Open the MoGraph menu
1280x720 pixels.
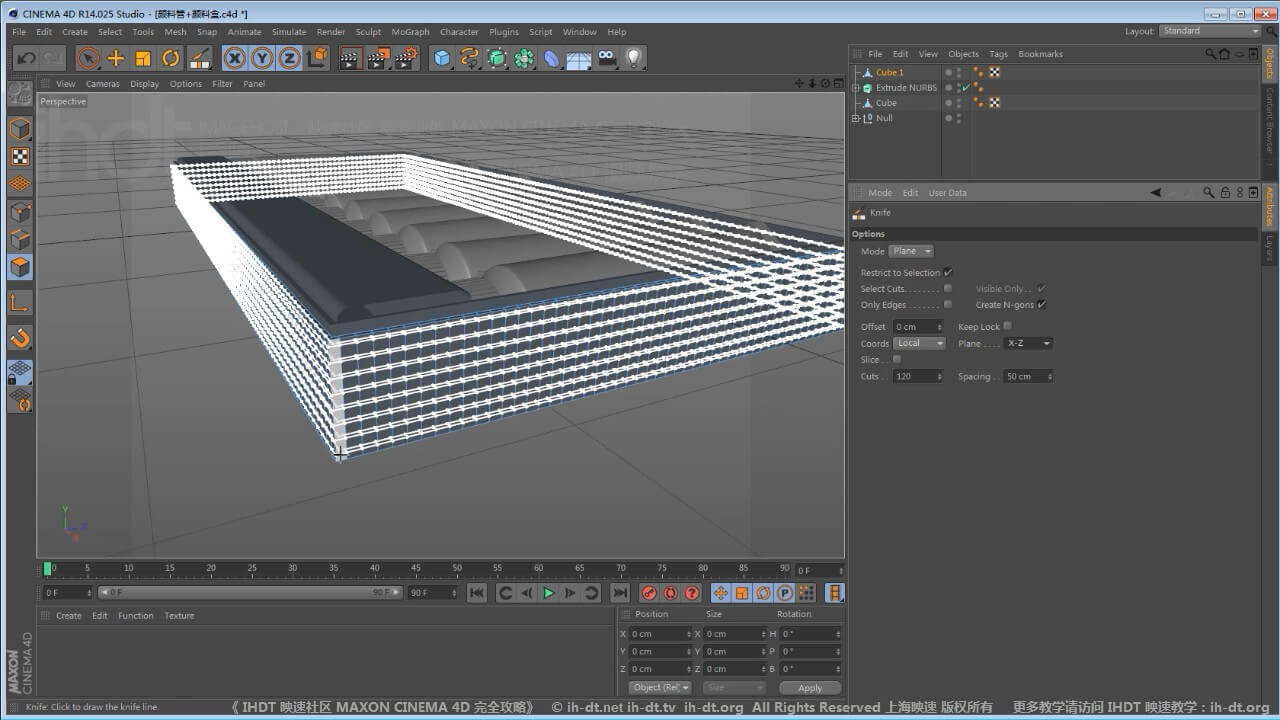(410, 32)
